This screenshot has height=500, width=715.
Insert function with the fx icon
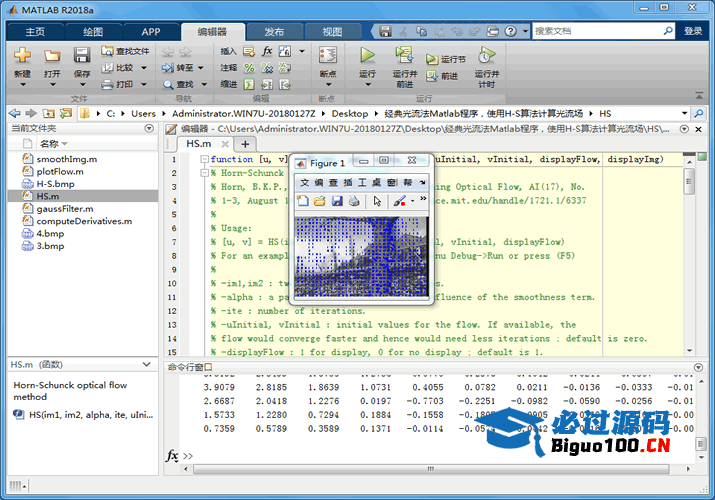[x=267, y=51]
